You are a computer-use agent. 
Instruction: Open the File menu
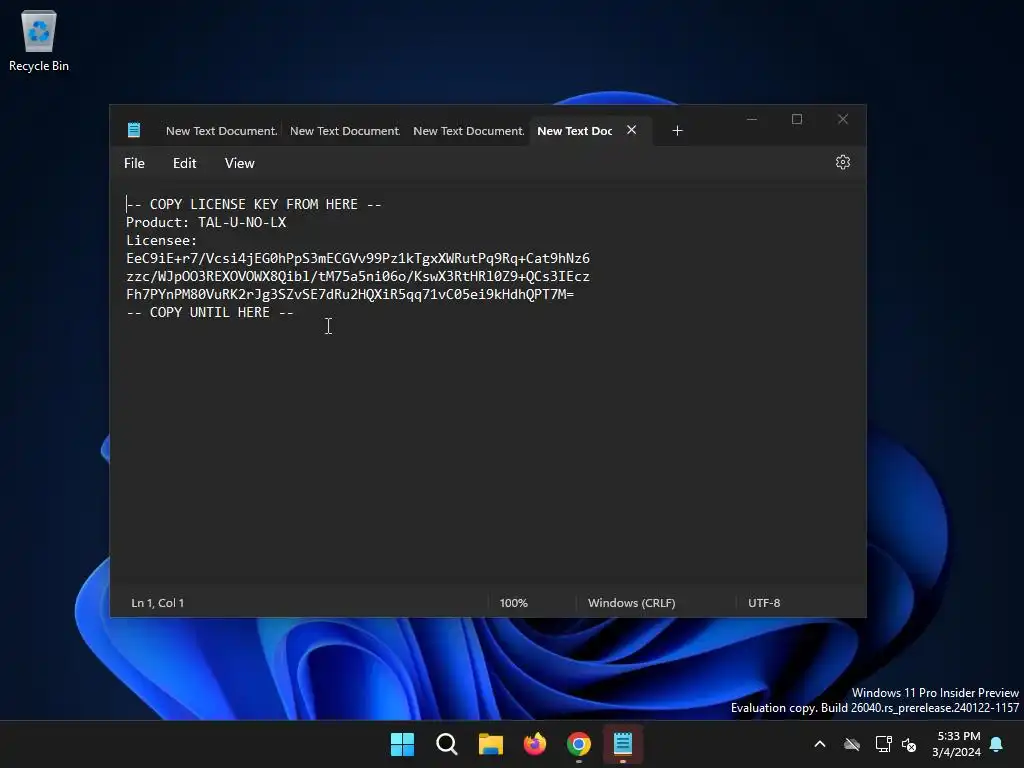(x=135, y=163)
